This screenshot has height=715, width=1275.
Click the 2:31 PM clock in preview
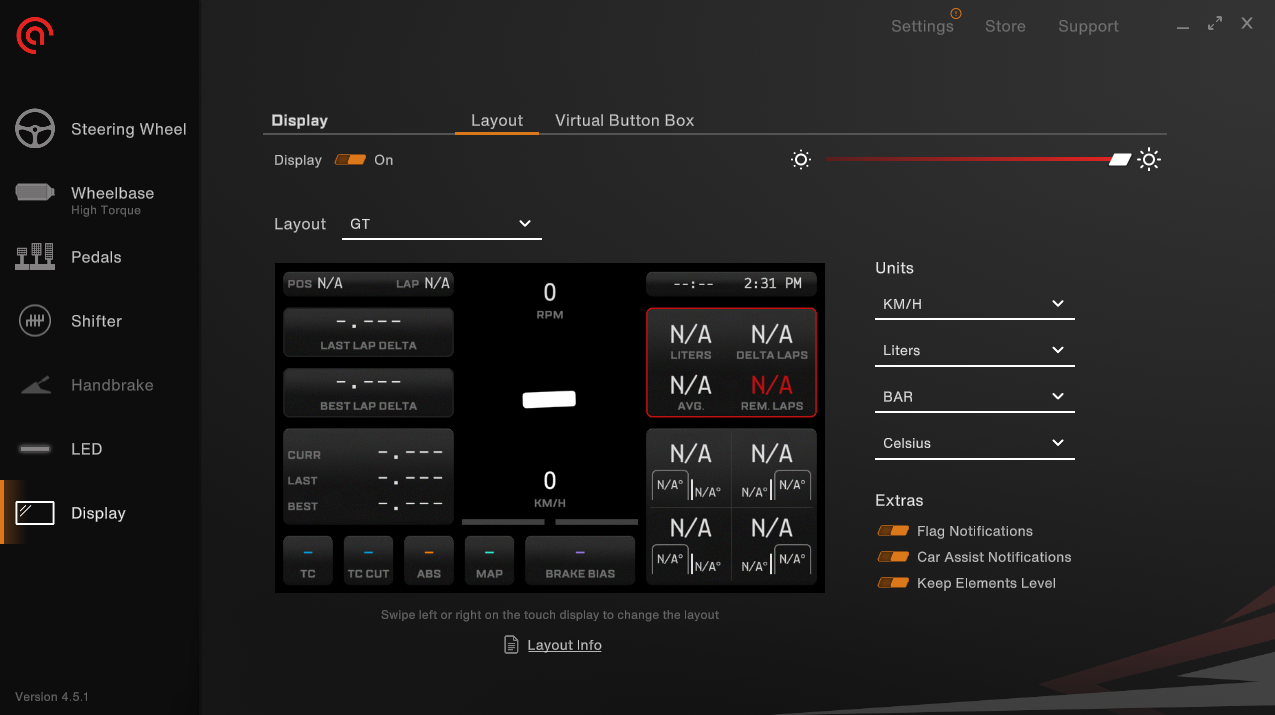pos(773,284)
